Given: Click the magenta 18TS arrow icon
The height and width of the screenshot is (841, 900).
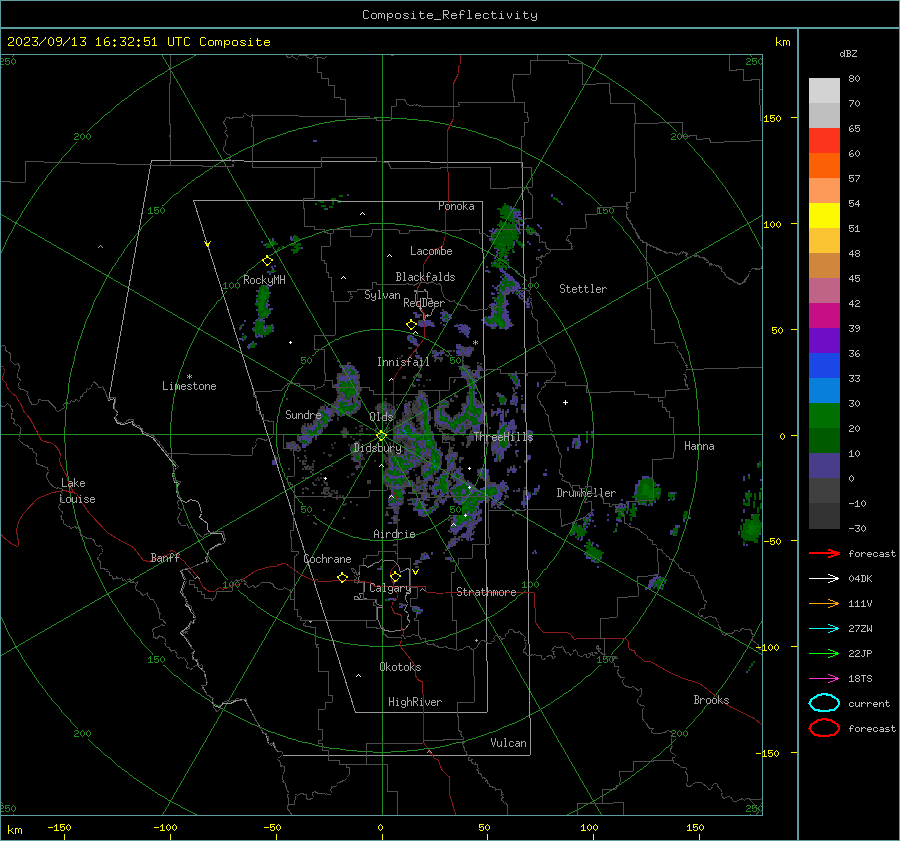Looking at the screenshot, I should [x=824, y=679].
